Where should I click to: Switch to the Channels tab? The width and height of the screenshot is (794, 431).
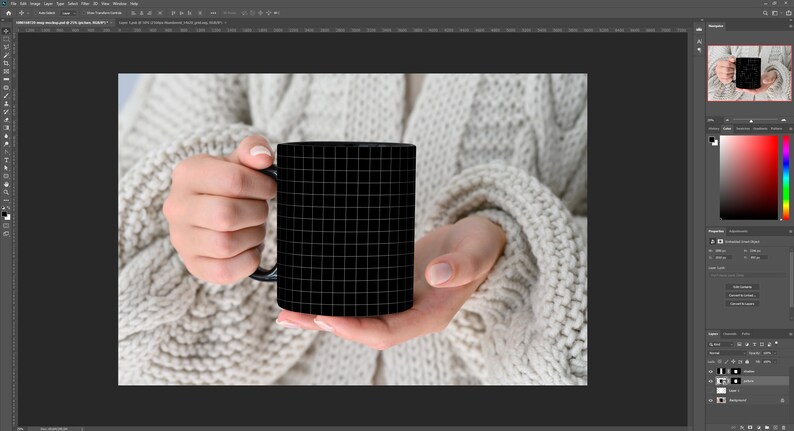click(730, 334)
